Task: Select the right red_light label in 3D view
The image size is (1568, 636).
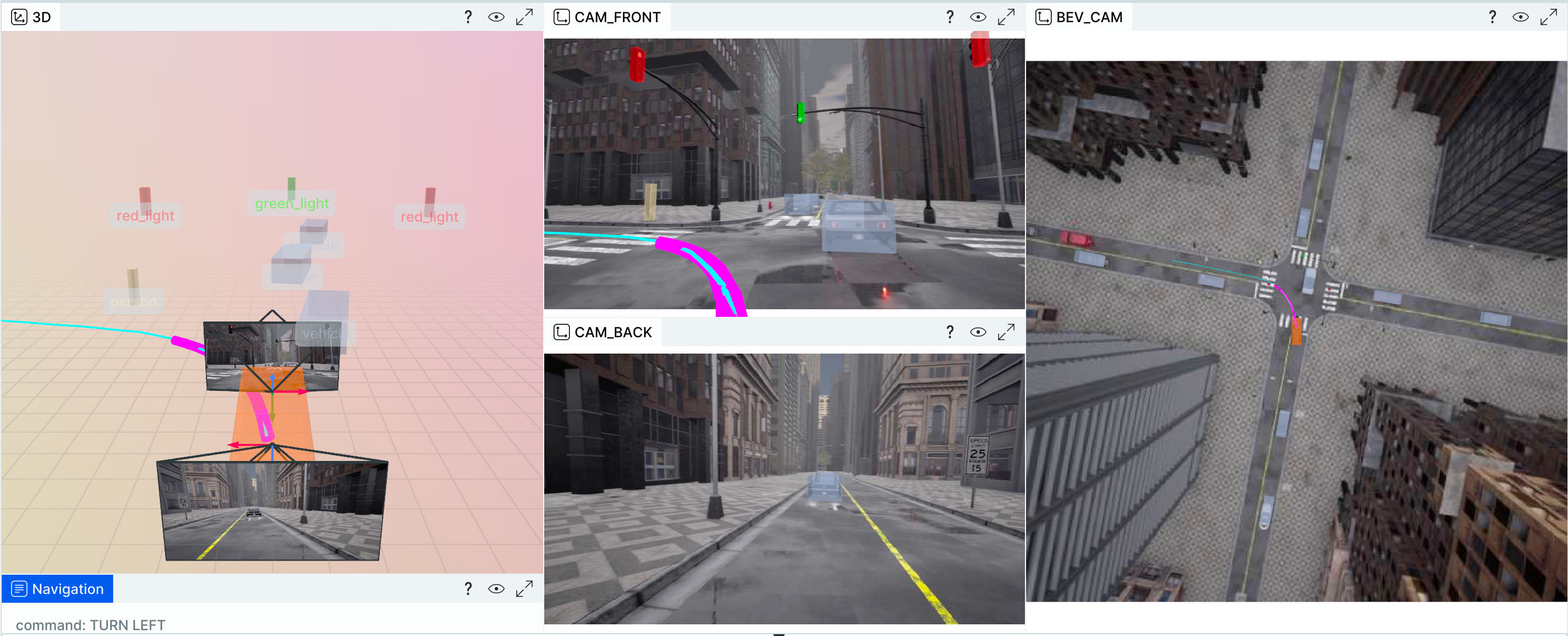Action: click(429, 216)
